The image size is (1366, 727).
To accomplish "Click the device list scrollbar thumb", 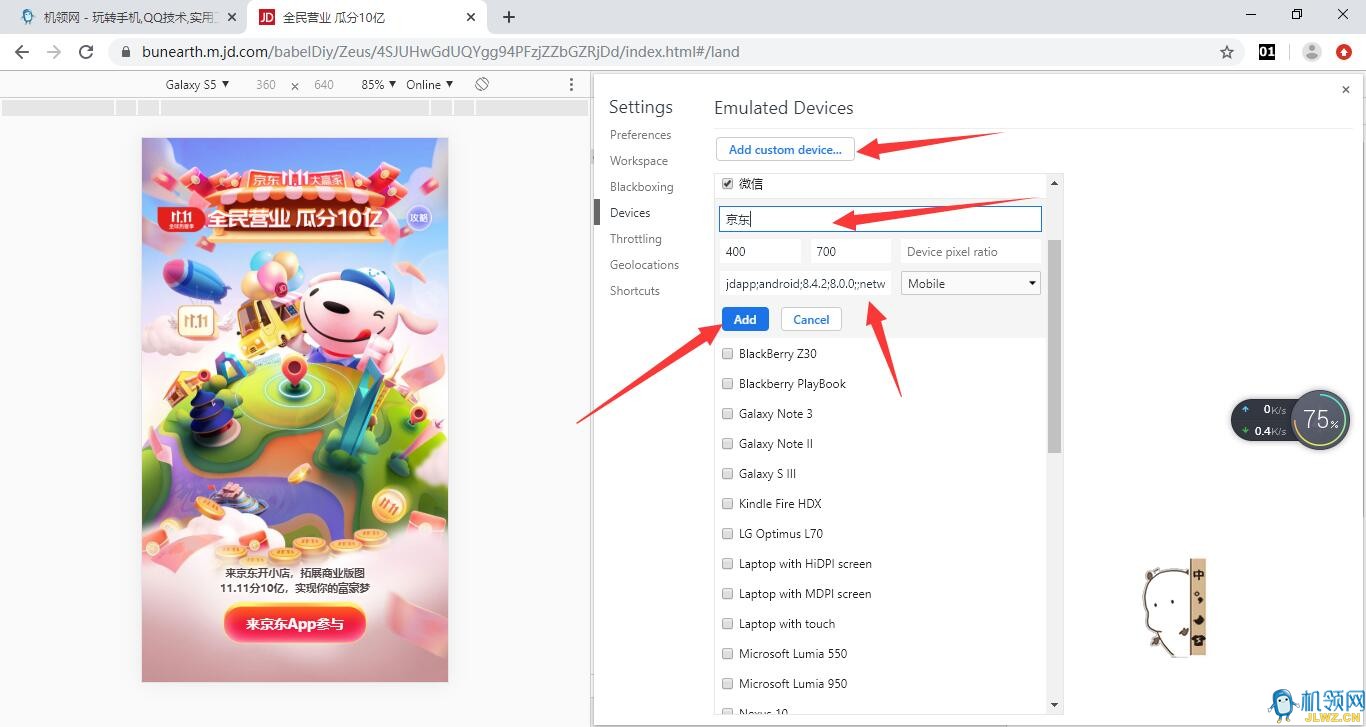I will click(1054, 346).
